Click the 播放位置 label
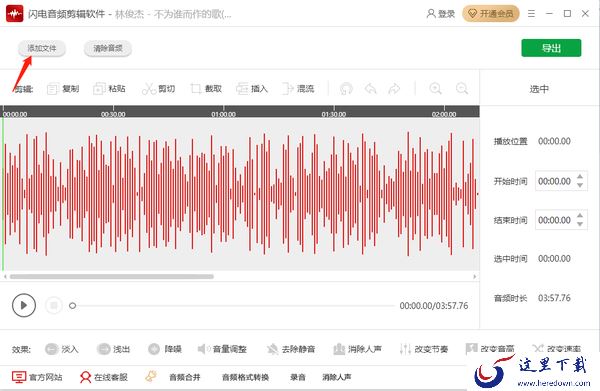Screen dimensions: 600x391 510,142
